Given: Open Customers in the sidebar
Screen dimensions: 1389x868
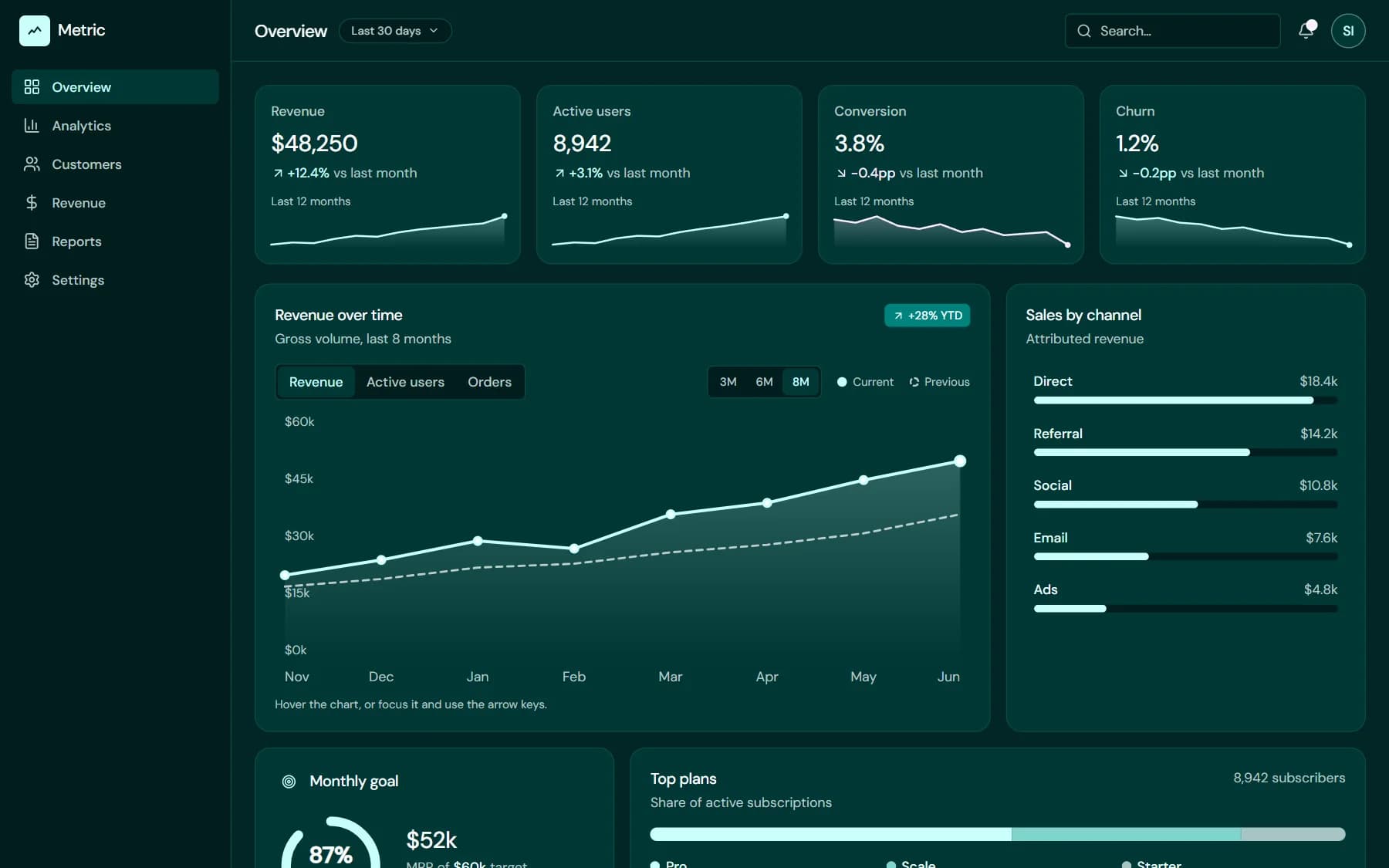Looking at the screenshot, I should [115, 164].
